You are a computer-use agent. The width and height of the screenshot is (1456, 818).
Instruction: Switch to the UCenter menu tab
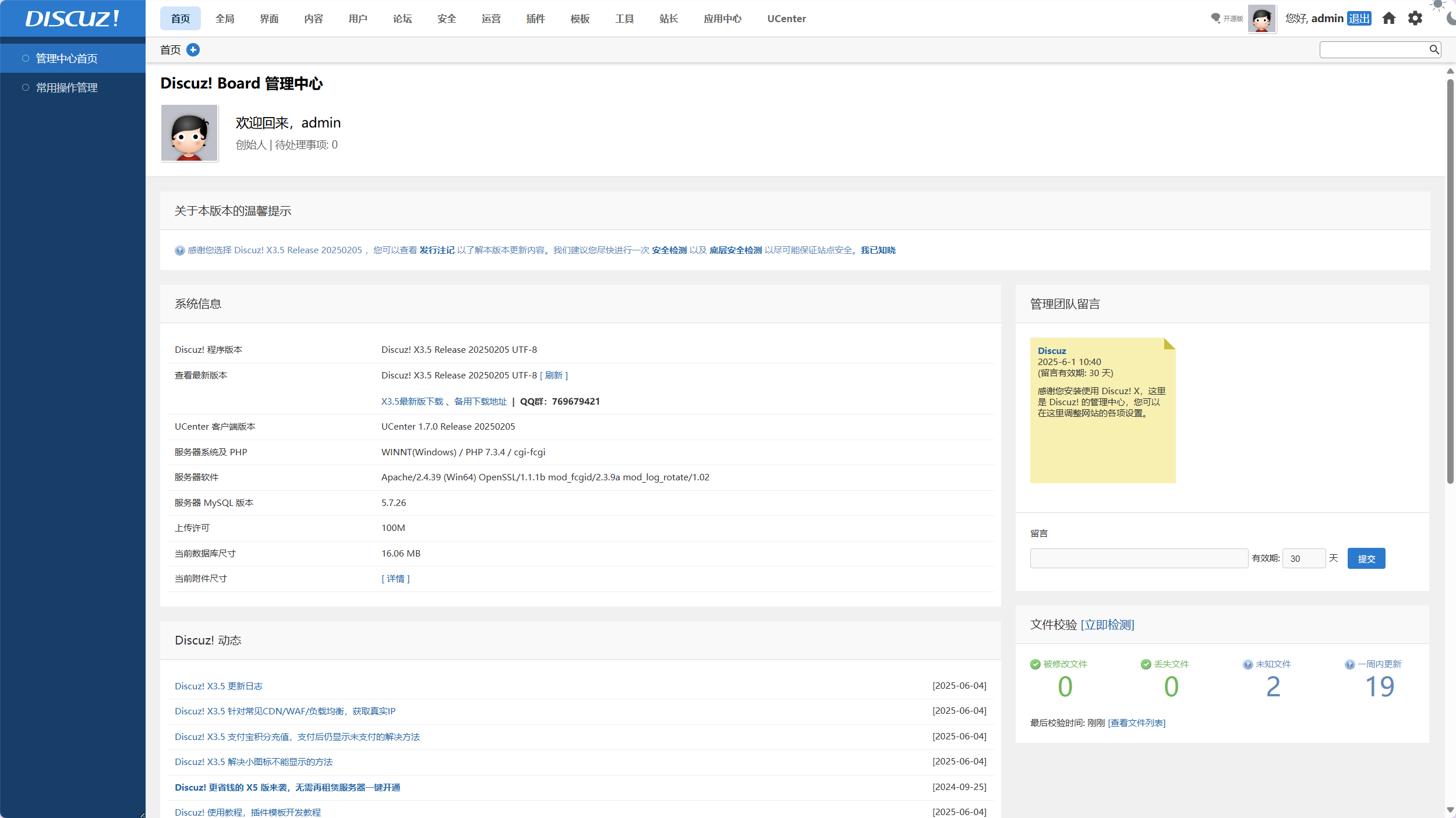pyautogui.click(x=786, y=19)
